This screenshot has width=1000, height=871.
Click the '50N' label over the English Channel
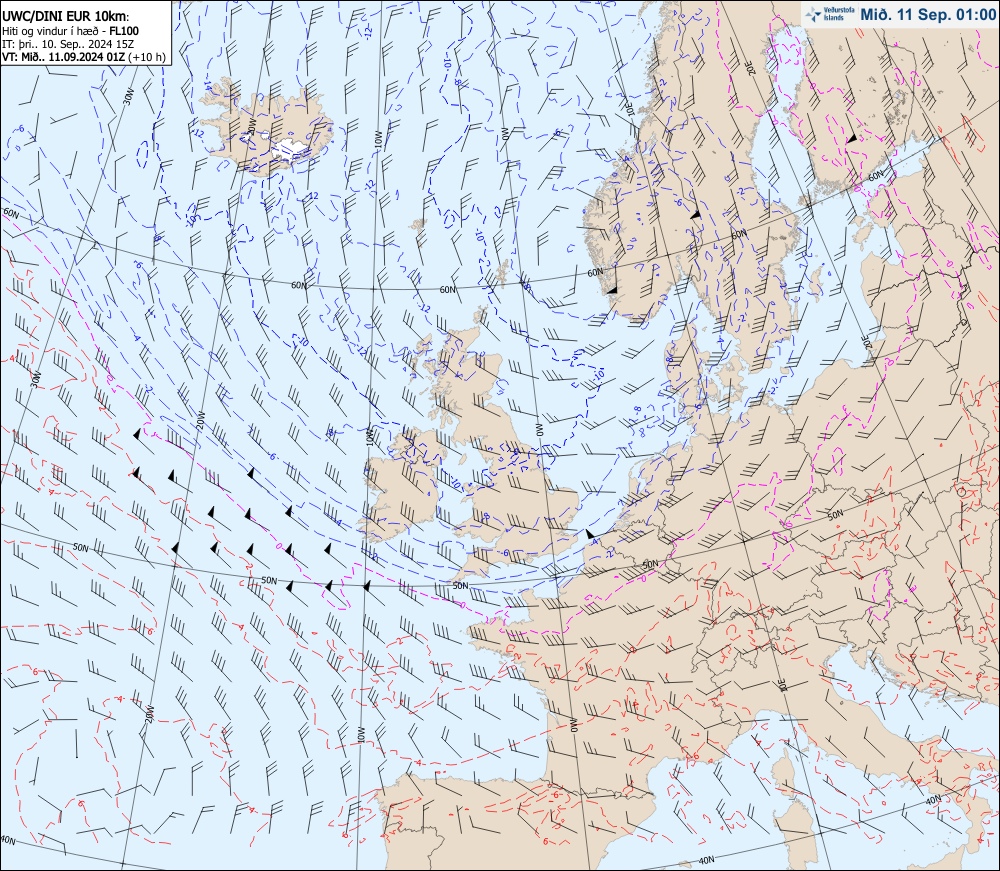click(x=460, y=585)
